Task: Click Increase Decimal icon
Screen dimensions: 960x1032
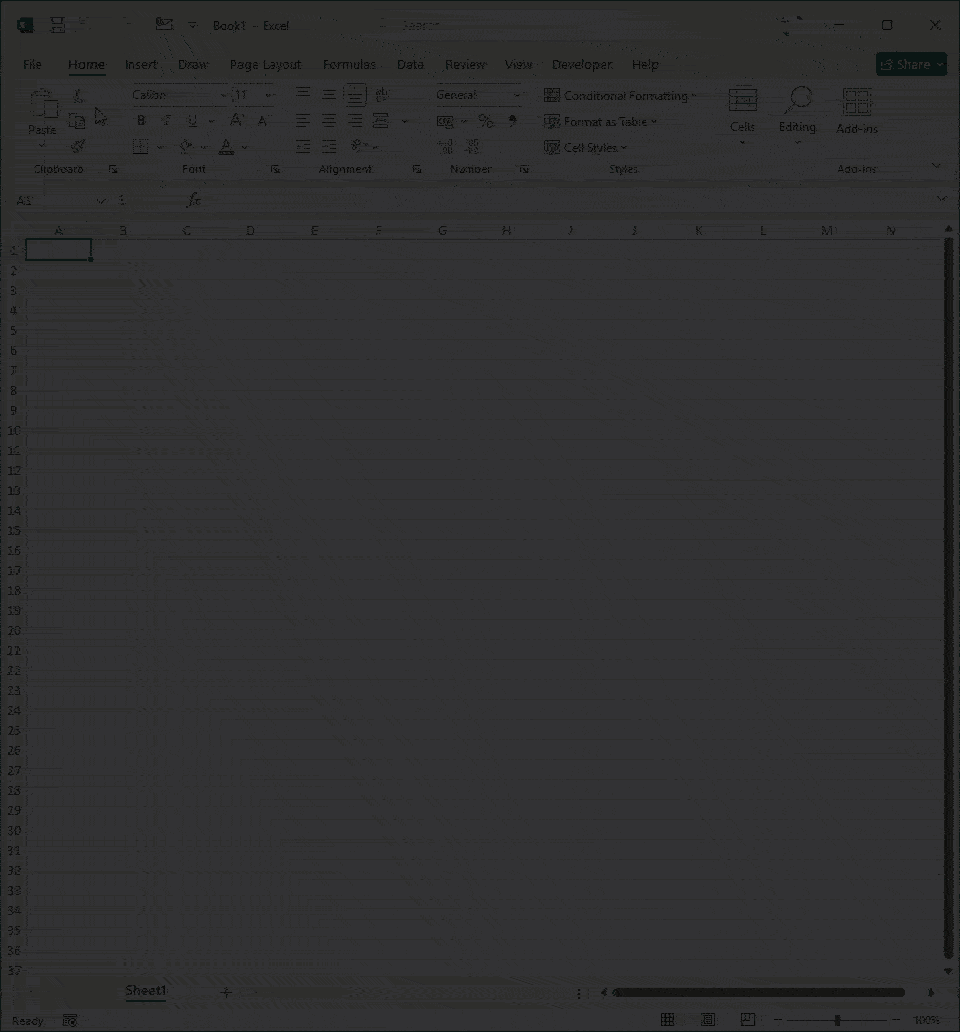Action: (445, 146)
